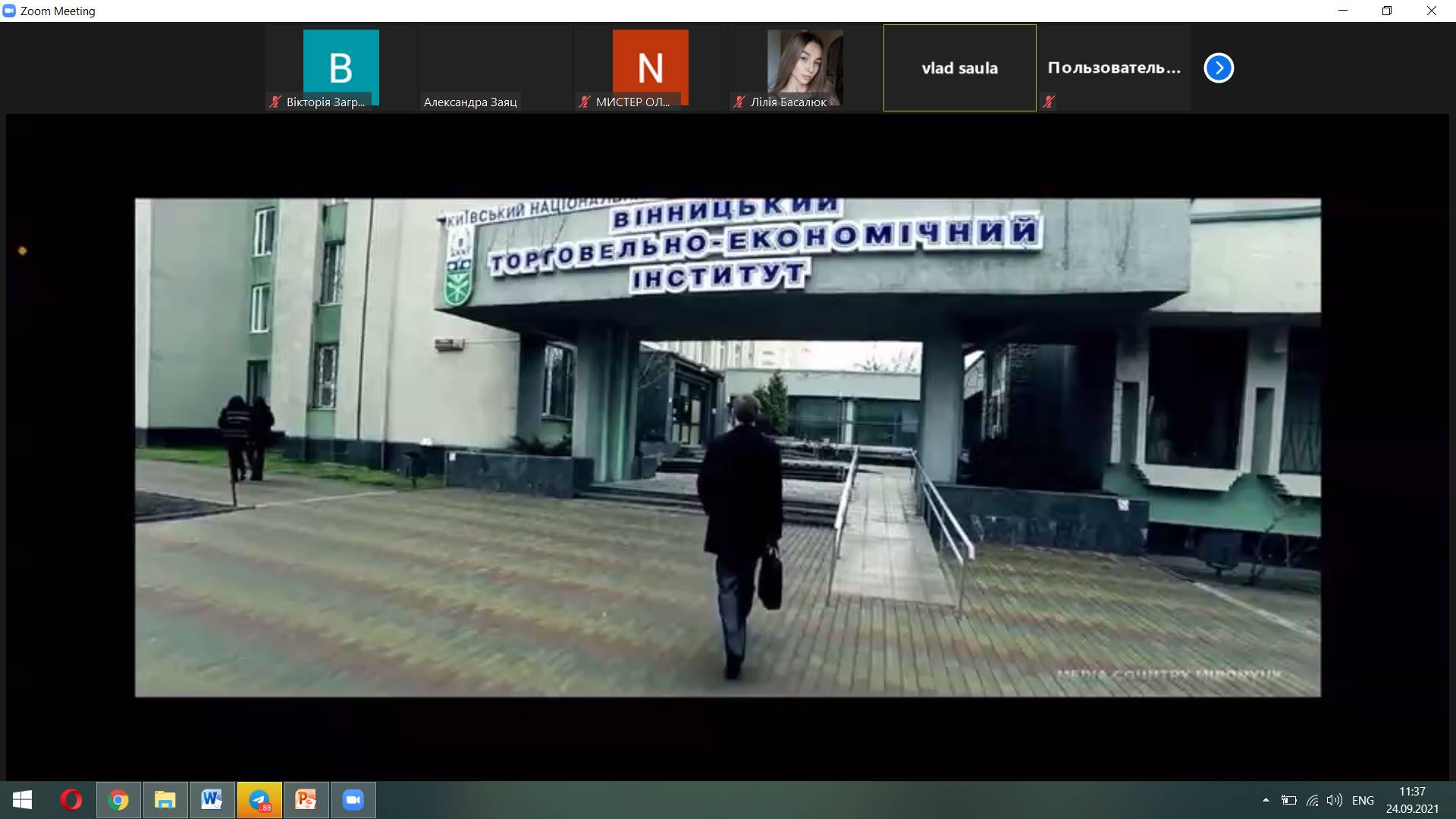Expand hidden system tray icons
The width and height of the screenshot is (1456, 819).
1265,800
